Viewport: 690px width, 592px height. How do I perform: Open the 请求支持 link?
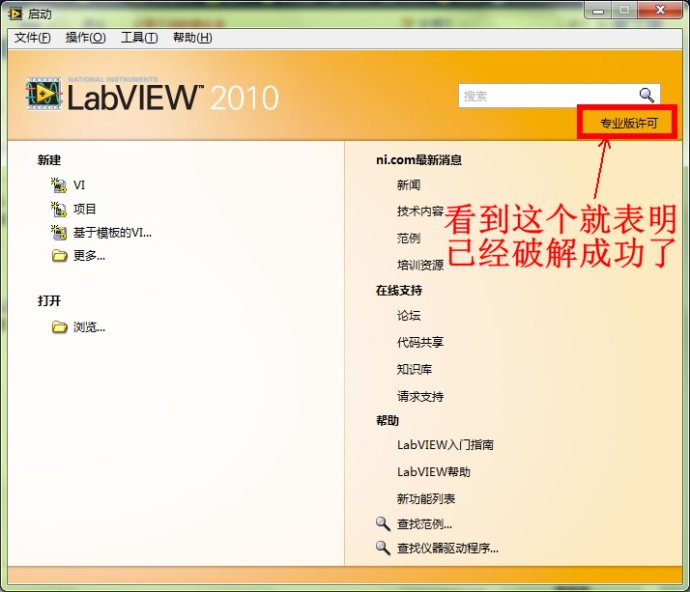pyautogui.click(x=420, y=397)
